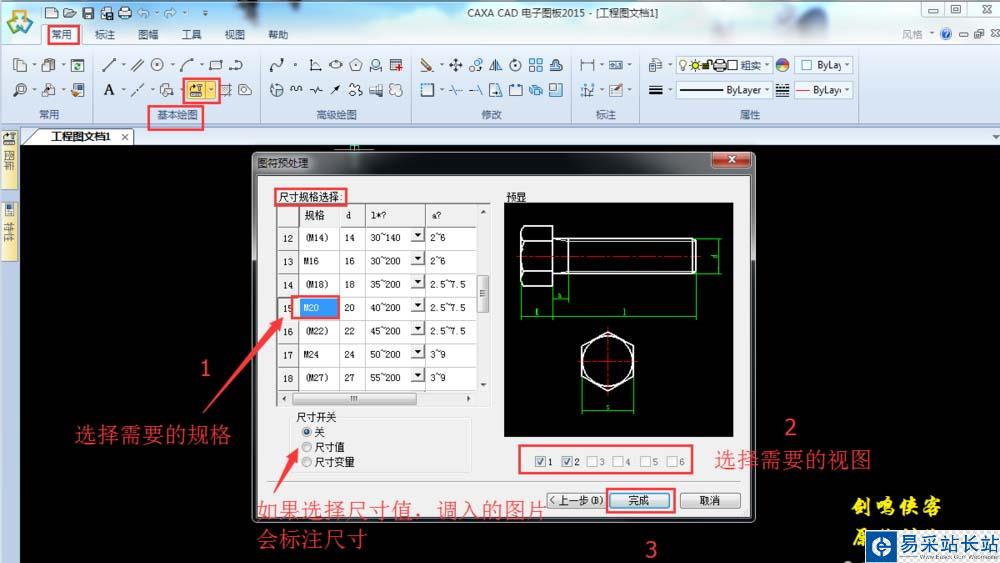1000x563 pixels.
Task: Click the 上一步 back button
Action: tap(576, 501)
